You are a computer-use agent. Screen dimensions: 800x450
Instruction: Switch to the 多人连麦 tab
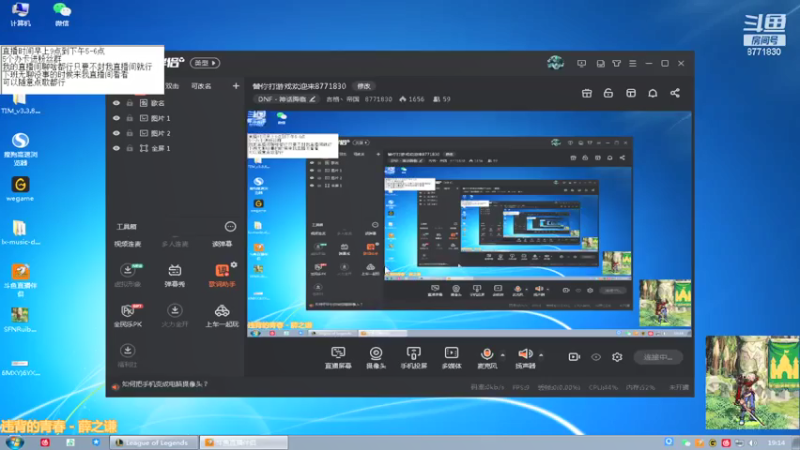pos(174,244)
